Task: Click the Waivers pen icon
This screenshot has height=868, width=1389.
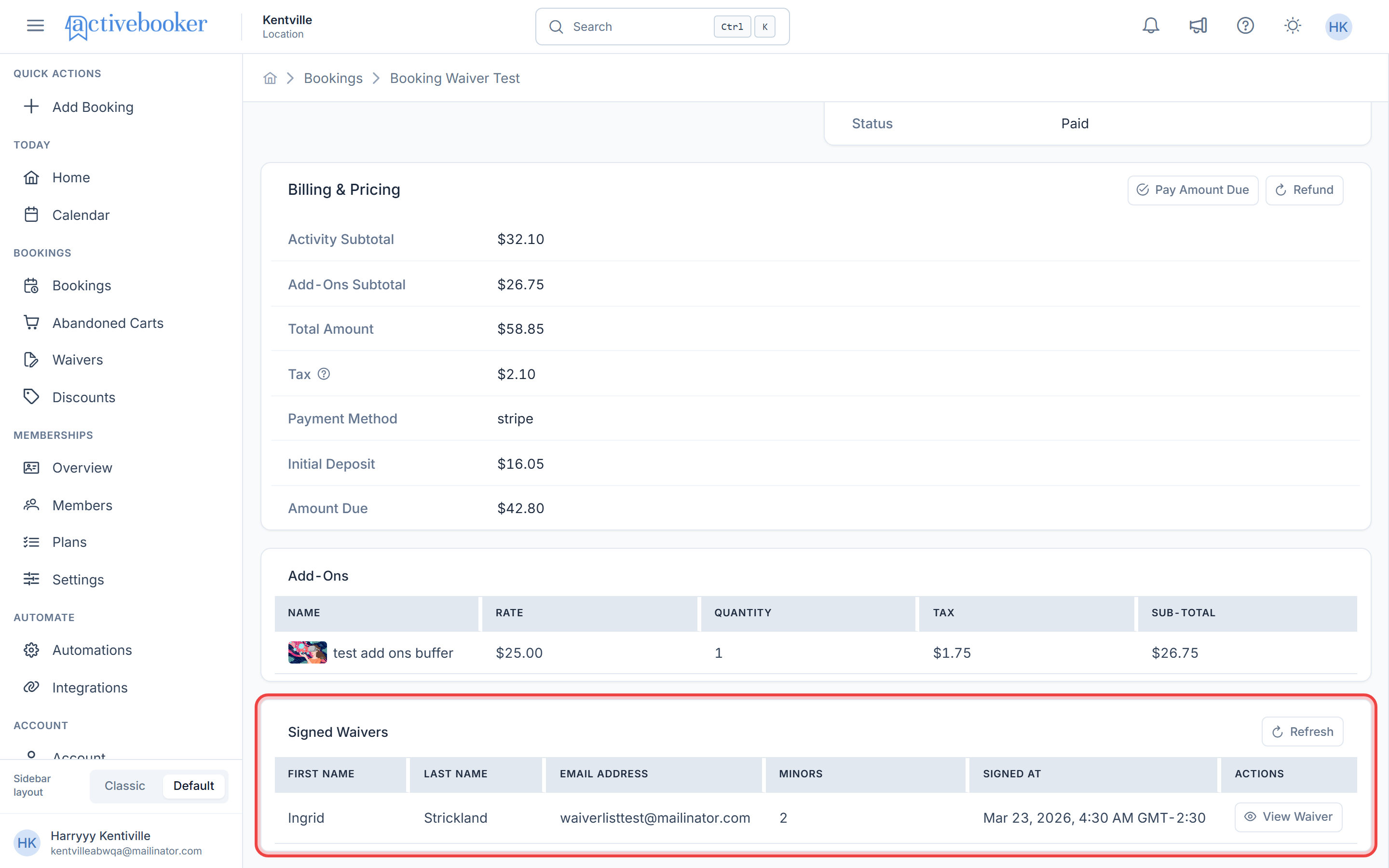Action: coord(31,359)
